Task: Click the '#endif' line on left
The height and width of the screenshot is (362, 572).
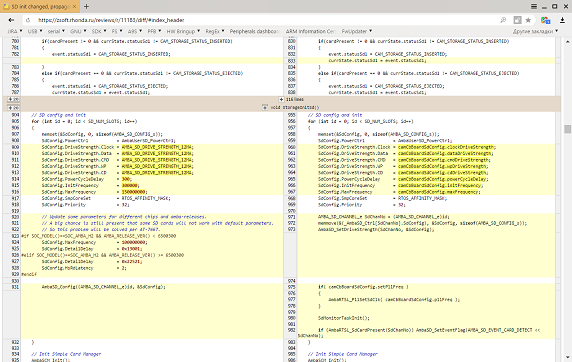Action: pos(29,274)
